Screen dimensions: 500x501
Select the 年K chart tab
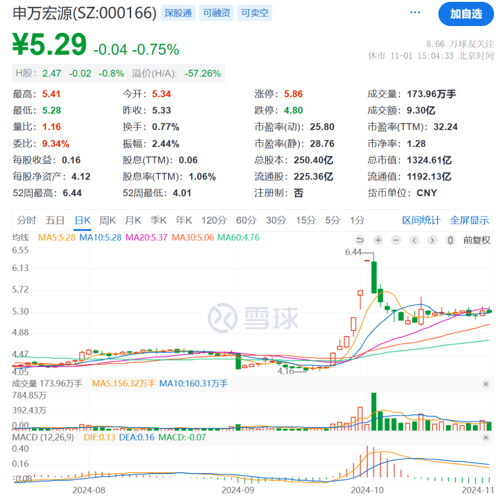184,220
